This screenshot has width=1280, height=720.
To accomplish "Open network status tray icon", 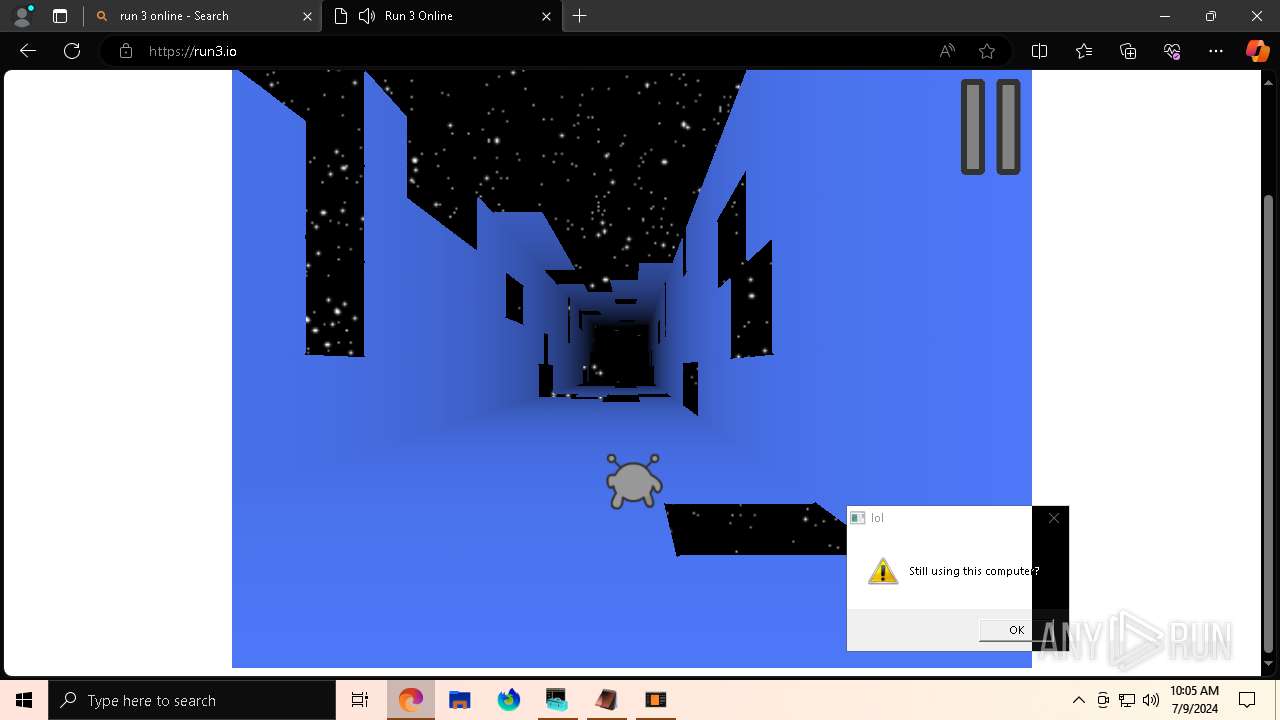I will (1127, 700).
